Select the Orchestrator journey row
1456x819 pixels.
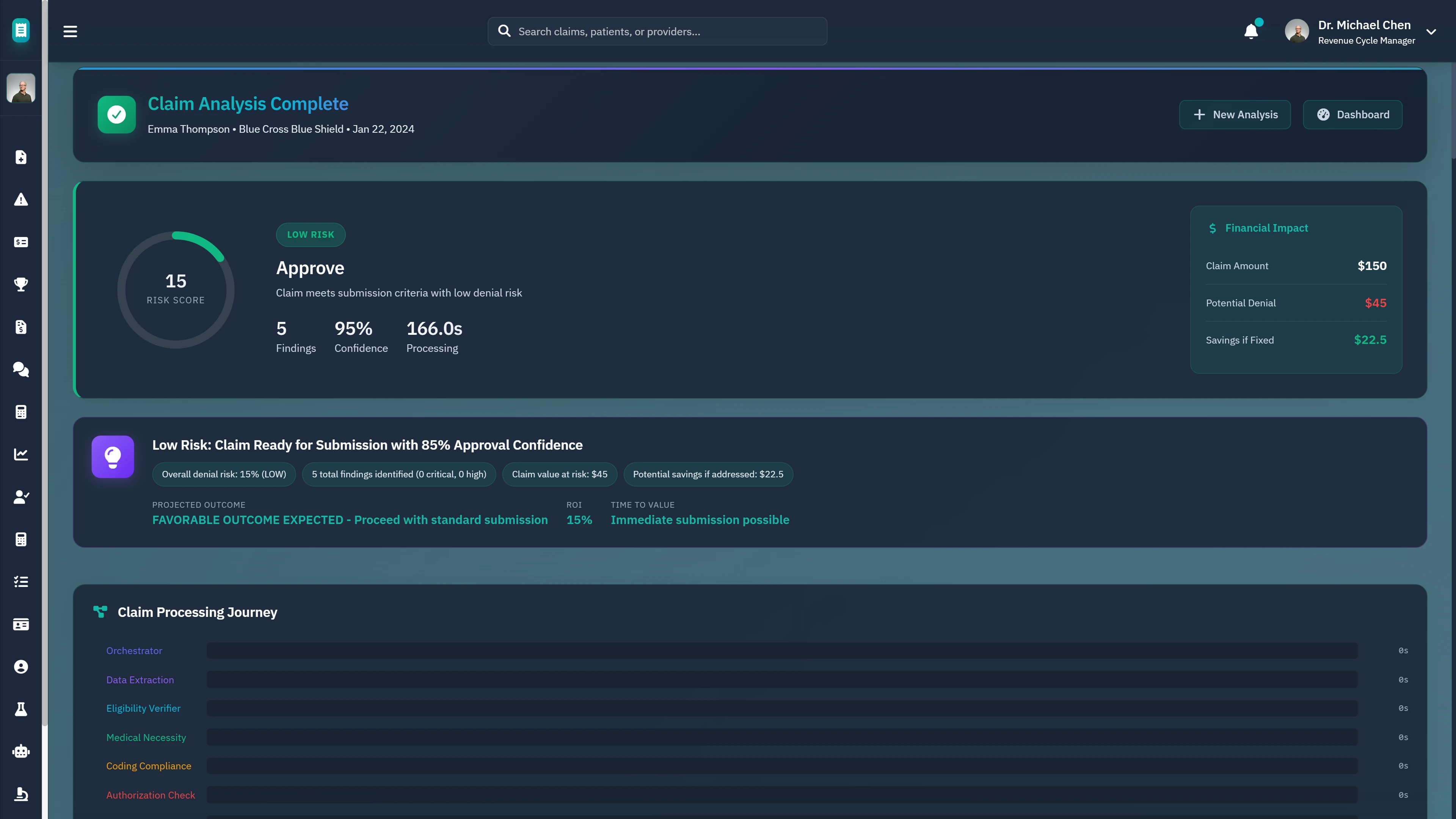click(x=134, y=651)
